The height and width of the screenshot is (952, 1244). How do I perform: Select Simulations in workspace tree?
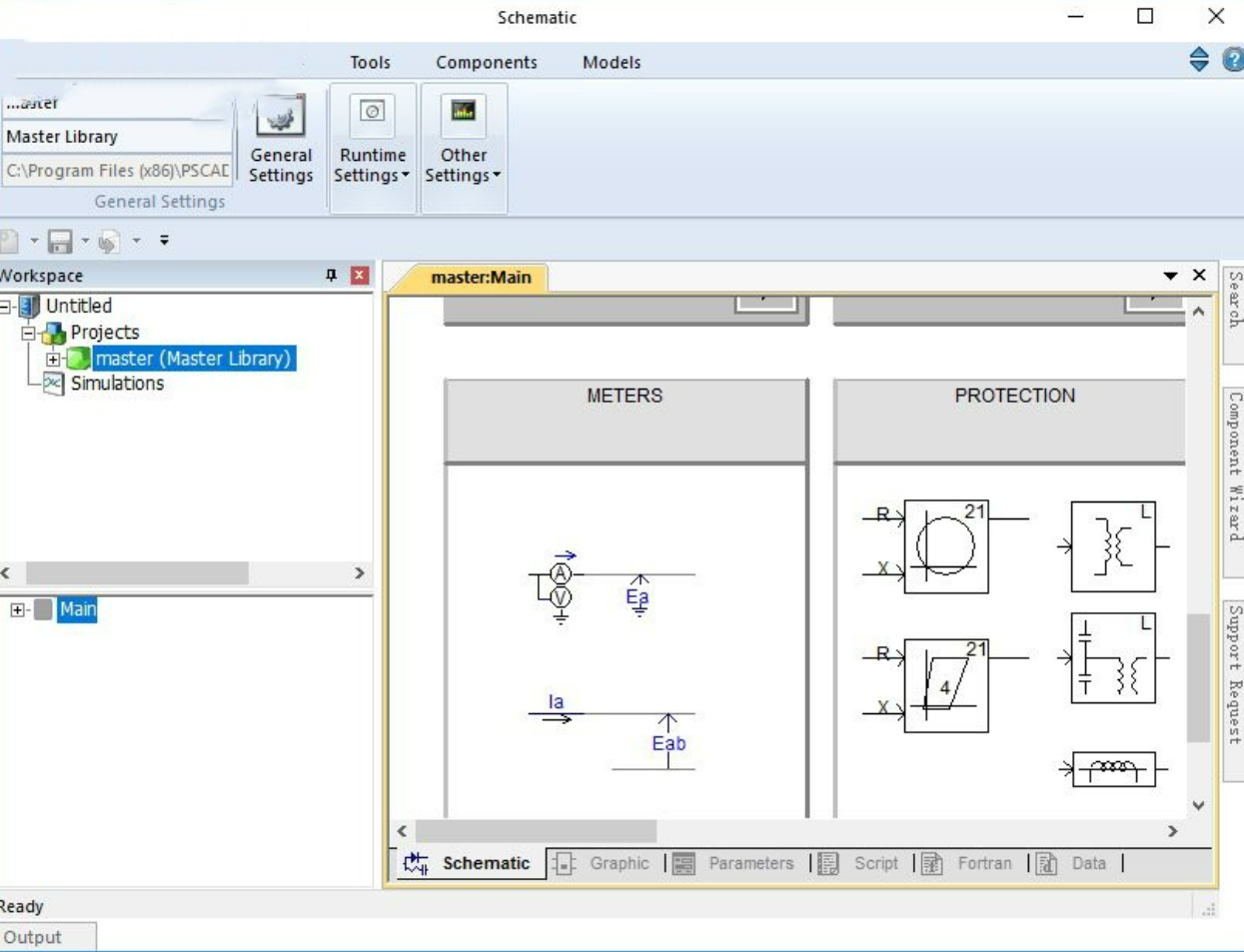pyautogui.click(x=117, y=384)
